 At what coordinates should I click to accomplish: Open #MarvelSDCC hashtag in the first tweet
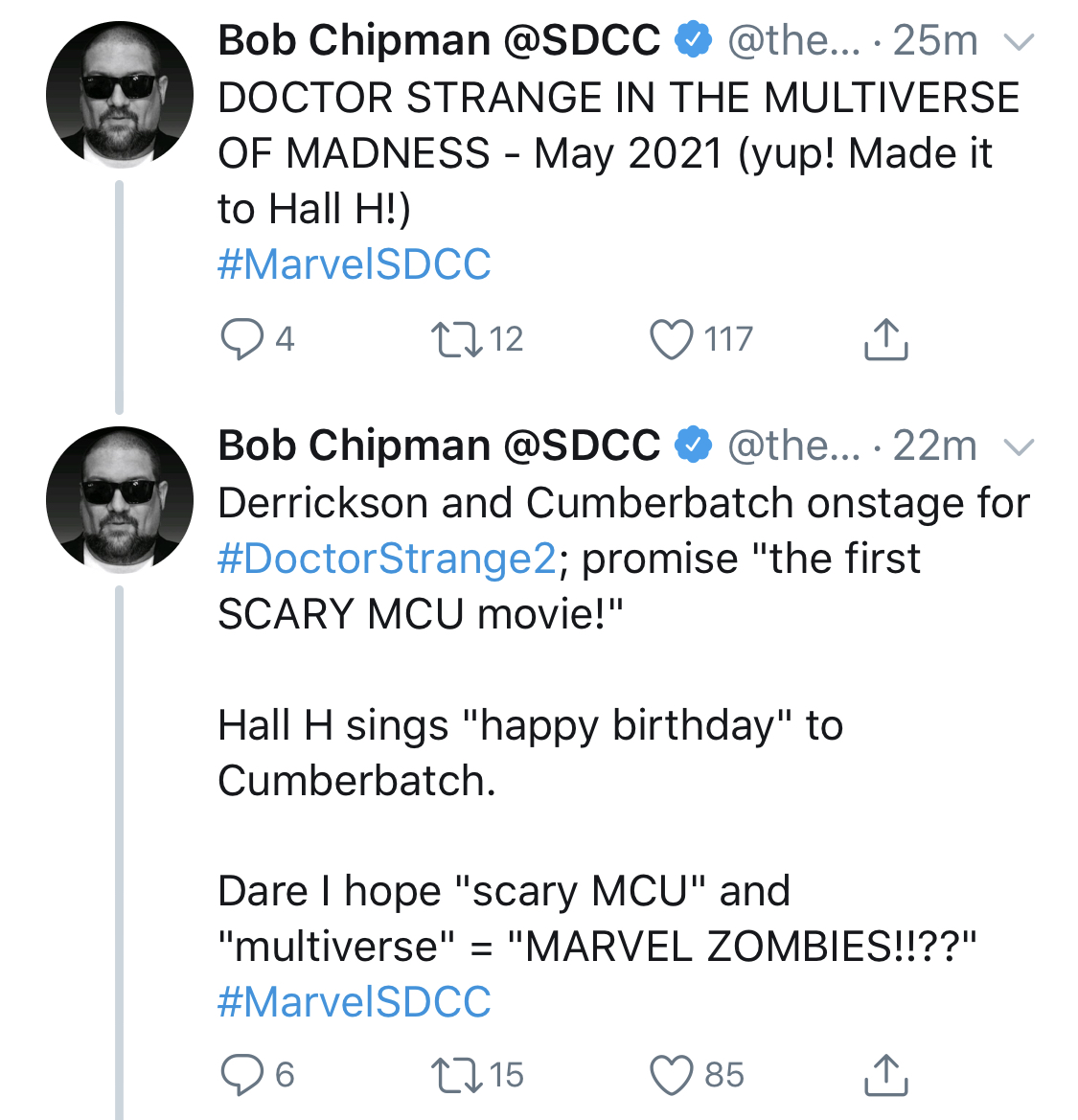tap(355, 264)
